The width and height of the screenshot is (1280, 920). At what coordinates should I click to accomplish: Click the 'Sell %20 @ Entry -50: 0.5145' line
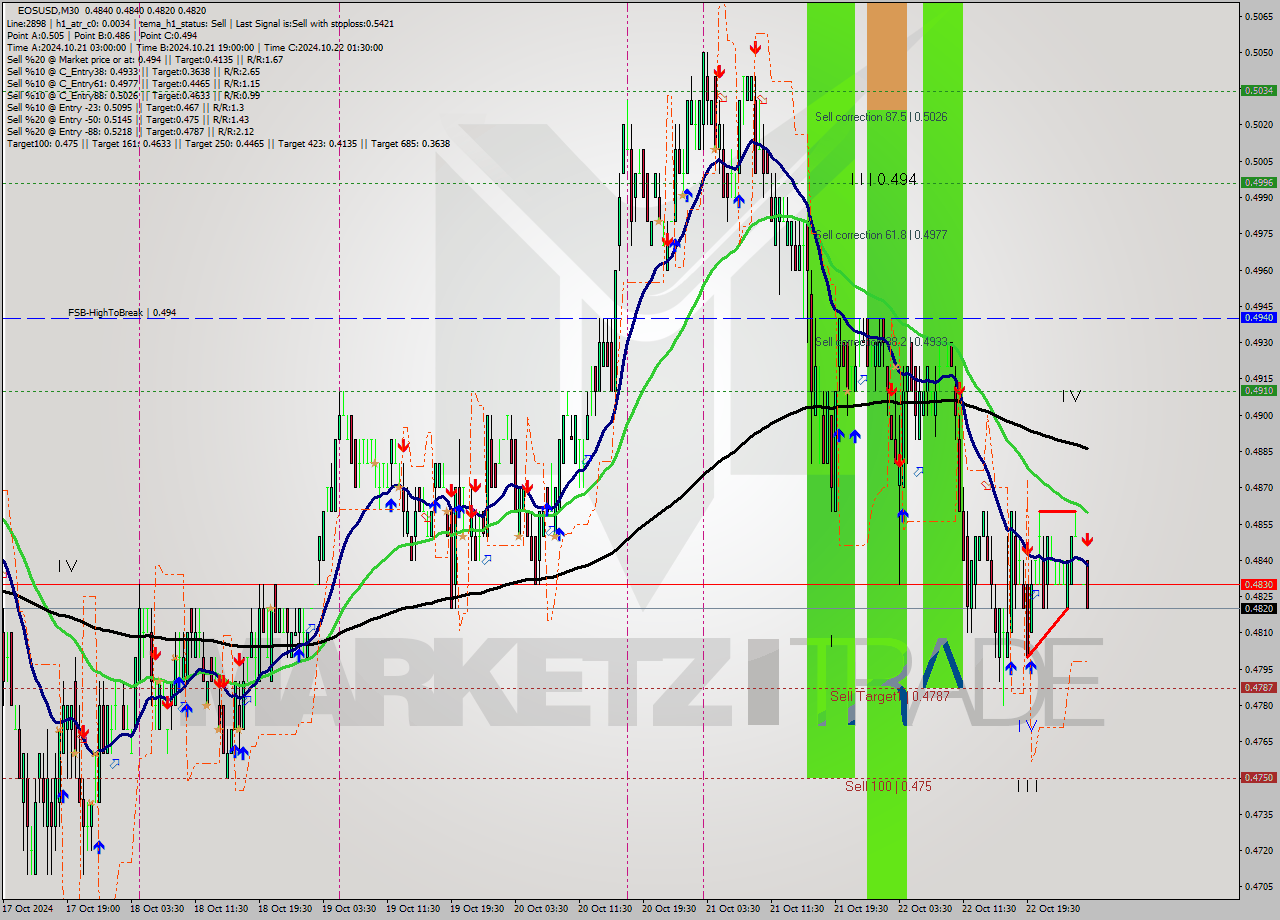pos(127,119)
